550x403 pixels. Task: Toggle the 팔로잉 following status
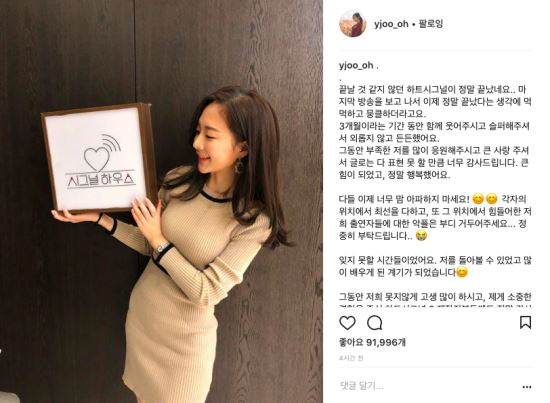click(431, 24)
